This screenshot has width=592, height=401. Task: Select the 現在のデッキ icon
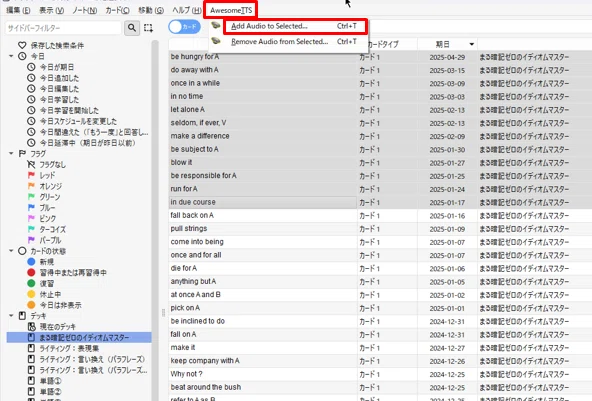click(x=31, y=327)
